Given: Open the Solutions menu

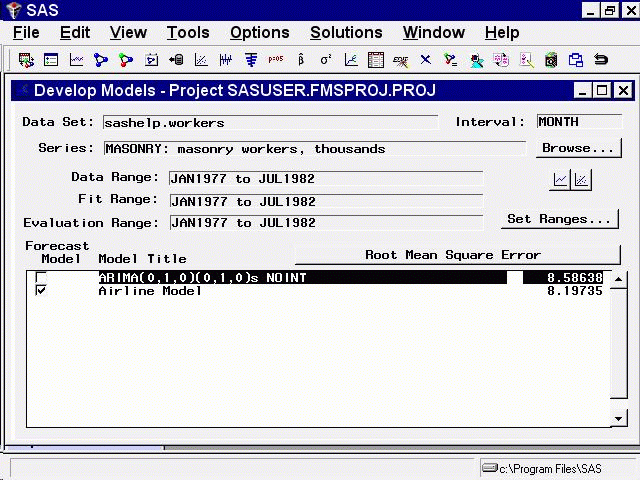Looking at the screenshot, I should click(x=346, y=33).
